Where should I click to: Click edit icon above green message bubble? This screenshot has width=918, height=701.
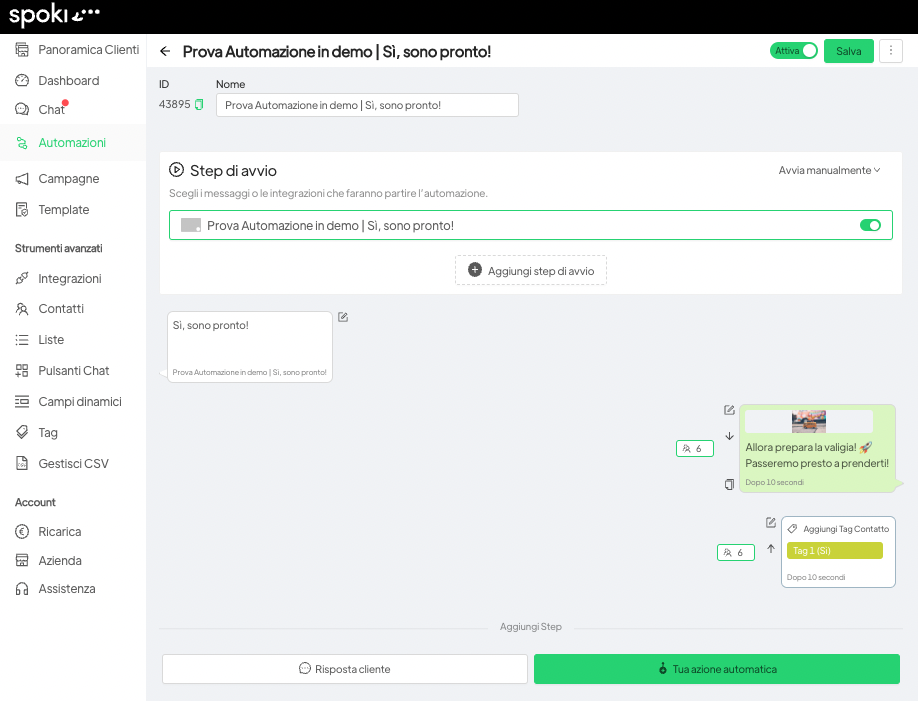click(x=729, y=410)
